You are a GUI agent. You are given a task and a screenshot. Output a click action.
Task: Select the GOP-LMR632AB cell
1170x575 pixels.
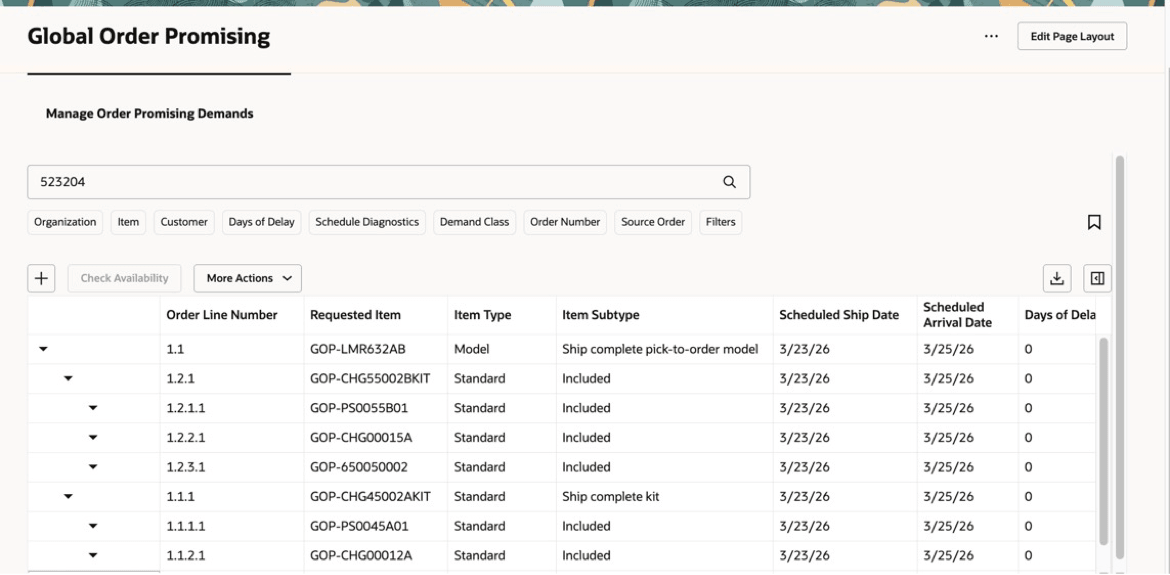(375, 349)
